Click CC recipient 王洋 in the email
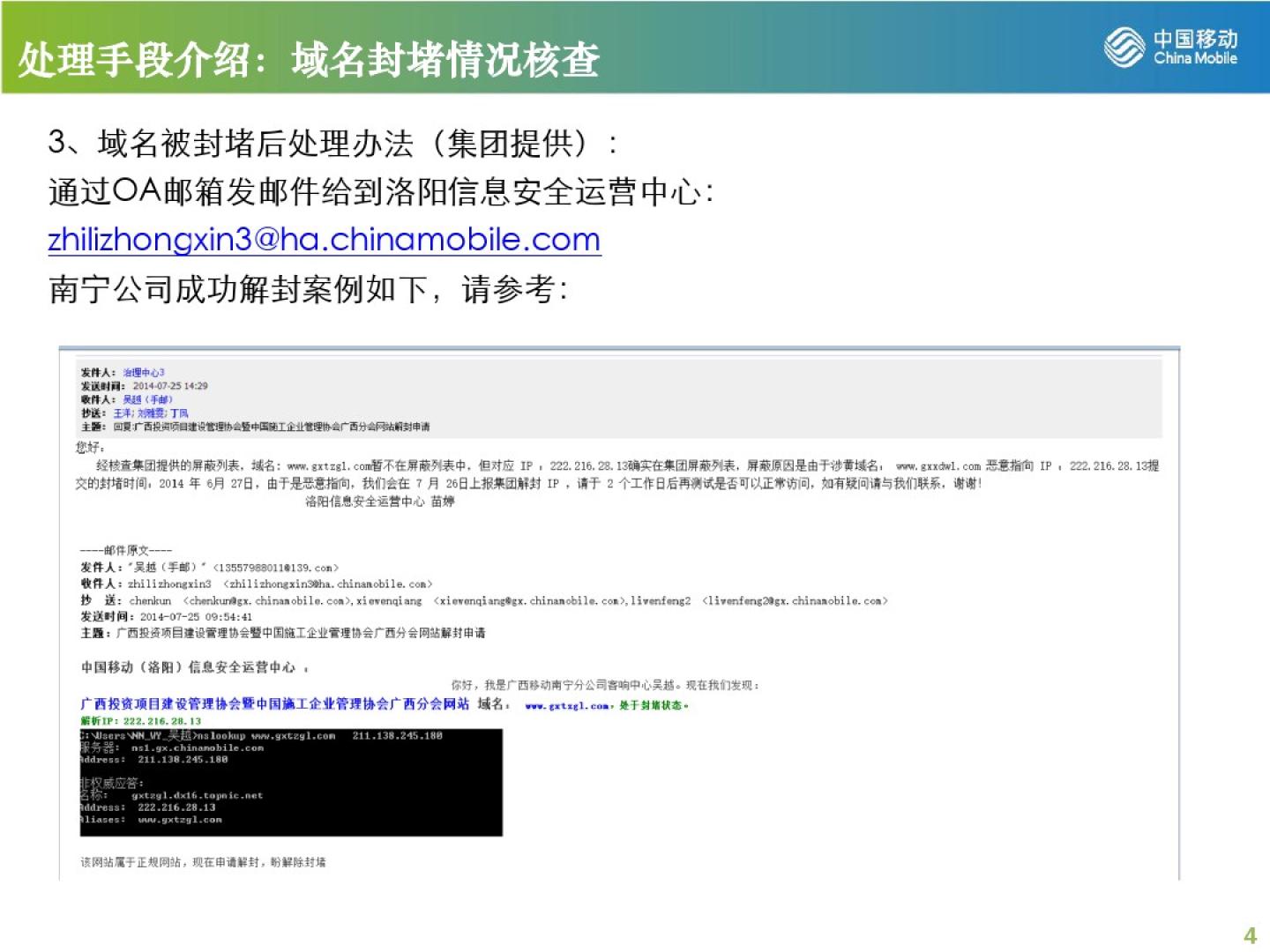The height and width of the screenshot is (952, 1270). click(123, 413)
